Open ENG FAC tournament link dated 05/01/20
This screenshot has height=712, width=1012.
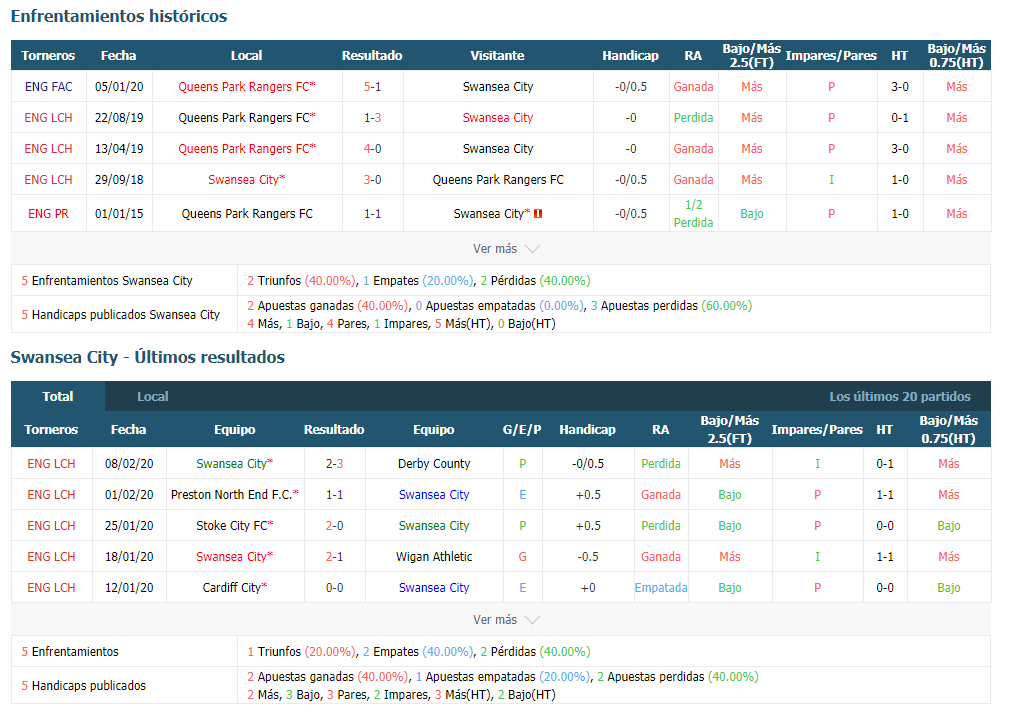pyautogui.click(x=48, y=86)
